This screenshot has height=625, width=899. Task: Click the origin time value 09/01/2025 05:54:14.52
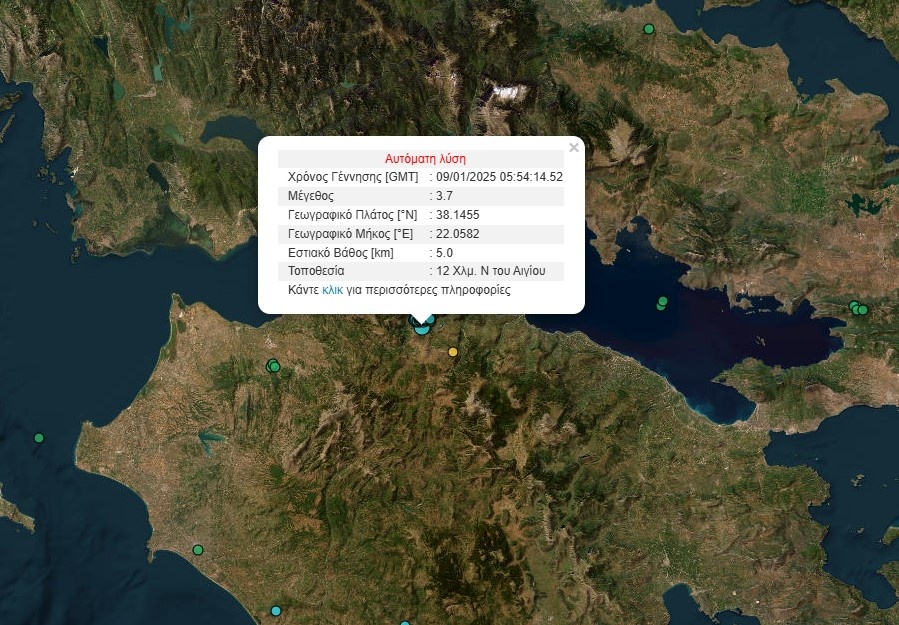tap(499, 177)
